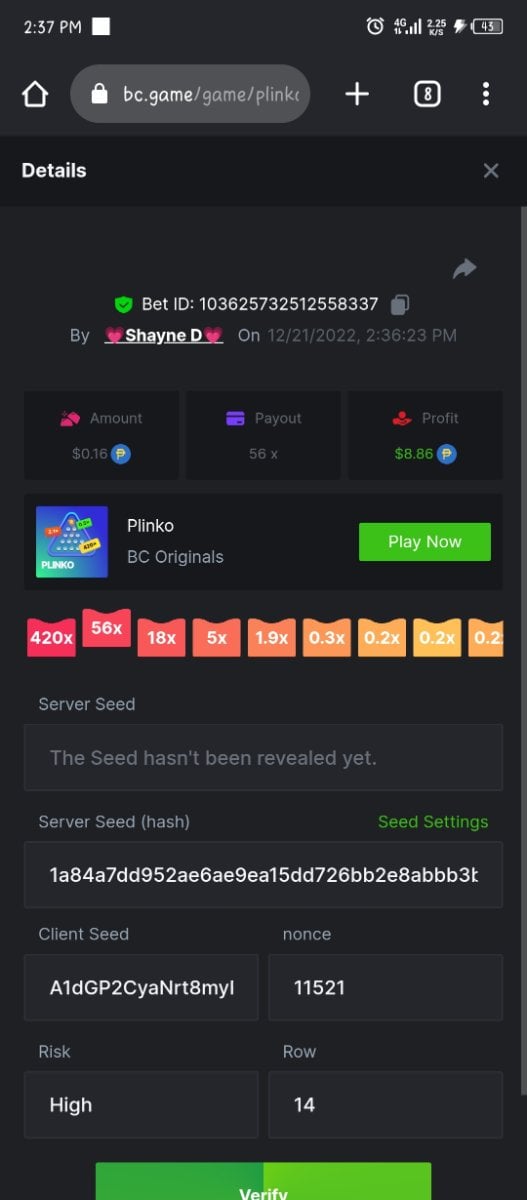
Task: Click the Client Seed field
Action: click(x=141, y=987)
